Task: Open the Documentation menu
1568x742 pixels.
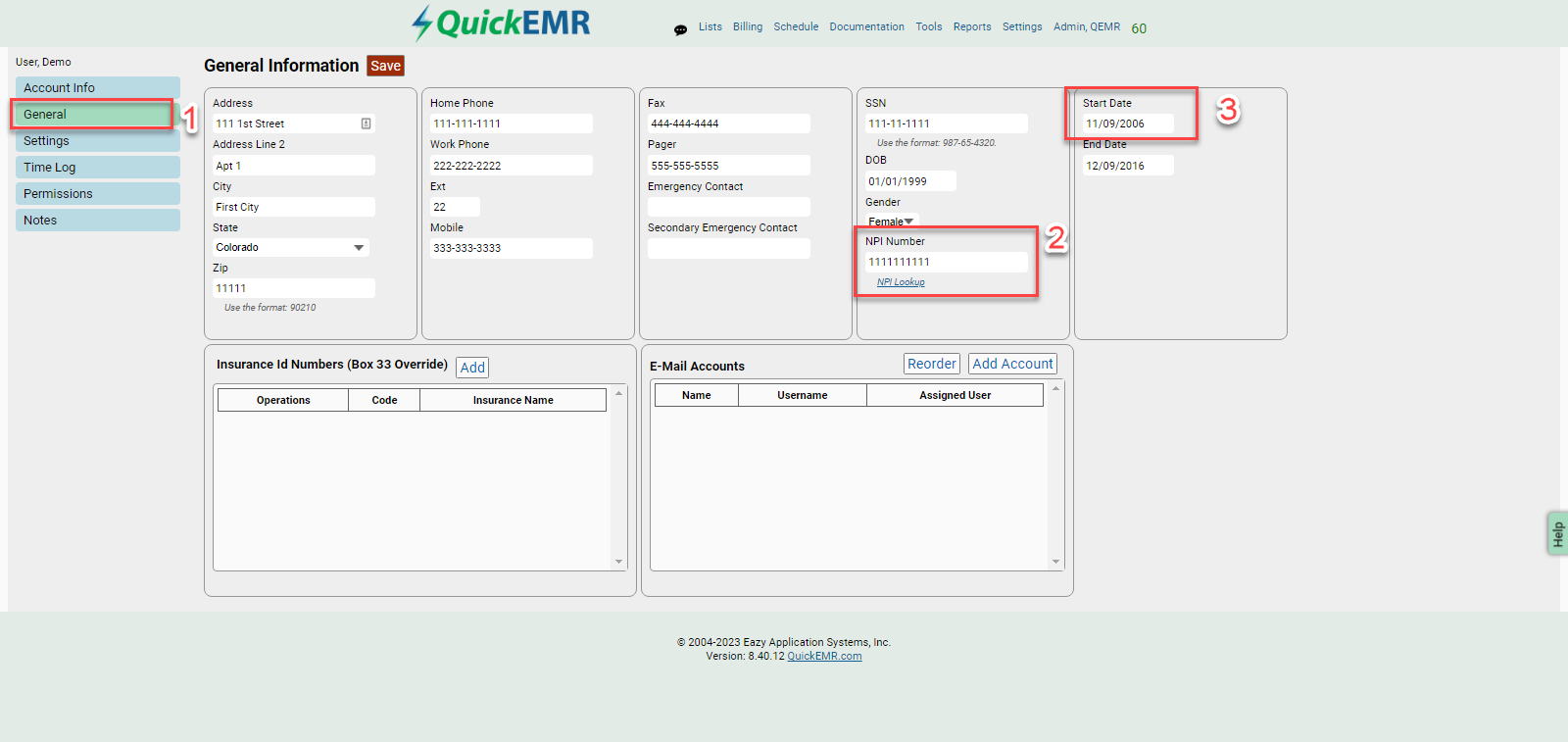Action: pos(867,27)
